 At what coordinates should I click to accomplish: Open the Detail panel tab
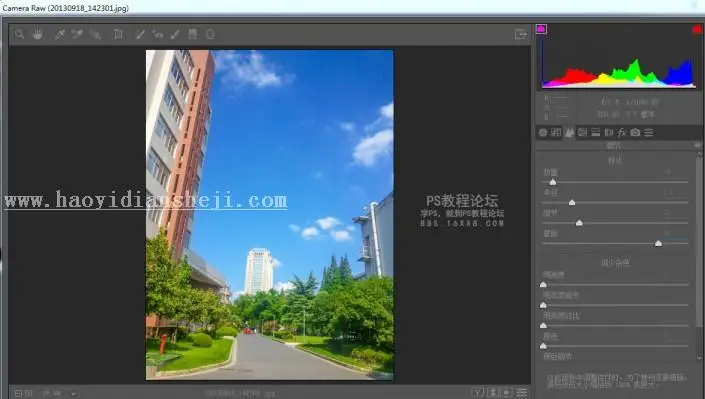click(x=569, y=132)
